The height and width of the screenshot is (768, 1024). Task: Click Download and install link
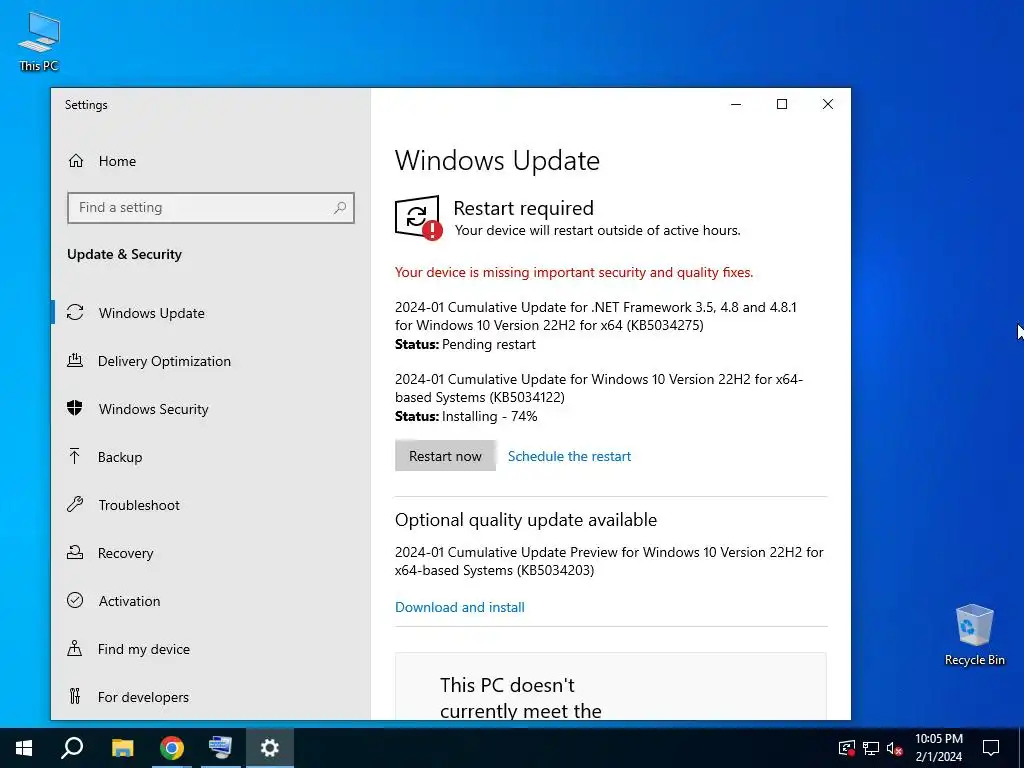click(x=460, y=607)
